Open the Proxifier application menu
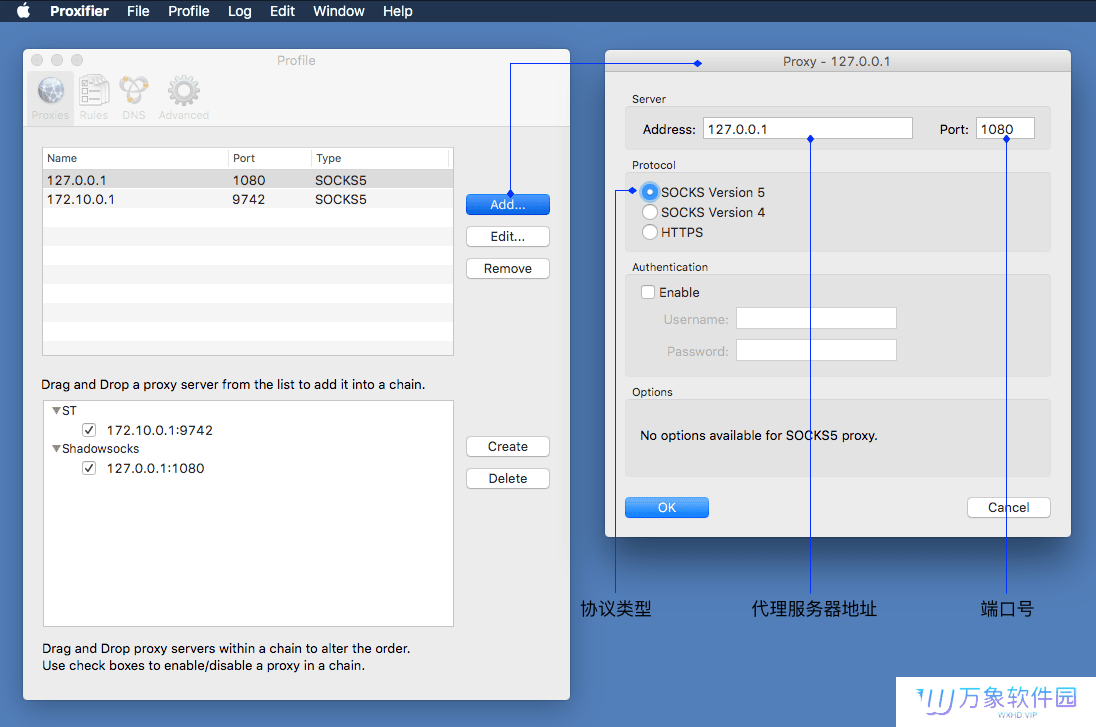The image size is (1096, 727). (79, 11)
